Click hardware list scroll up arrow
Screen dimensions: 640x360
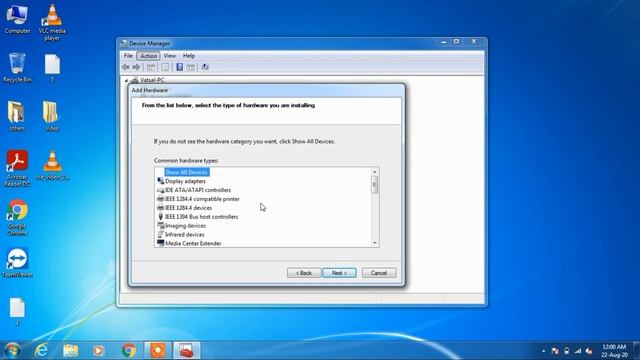coord(375,172)
